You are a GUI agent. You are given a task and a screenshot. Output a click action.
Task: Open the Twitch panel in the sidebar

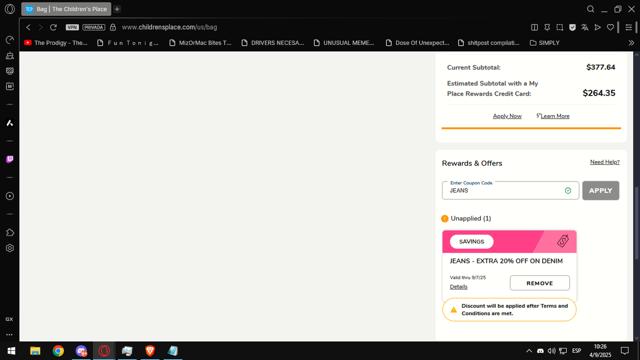[10, 159]
